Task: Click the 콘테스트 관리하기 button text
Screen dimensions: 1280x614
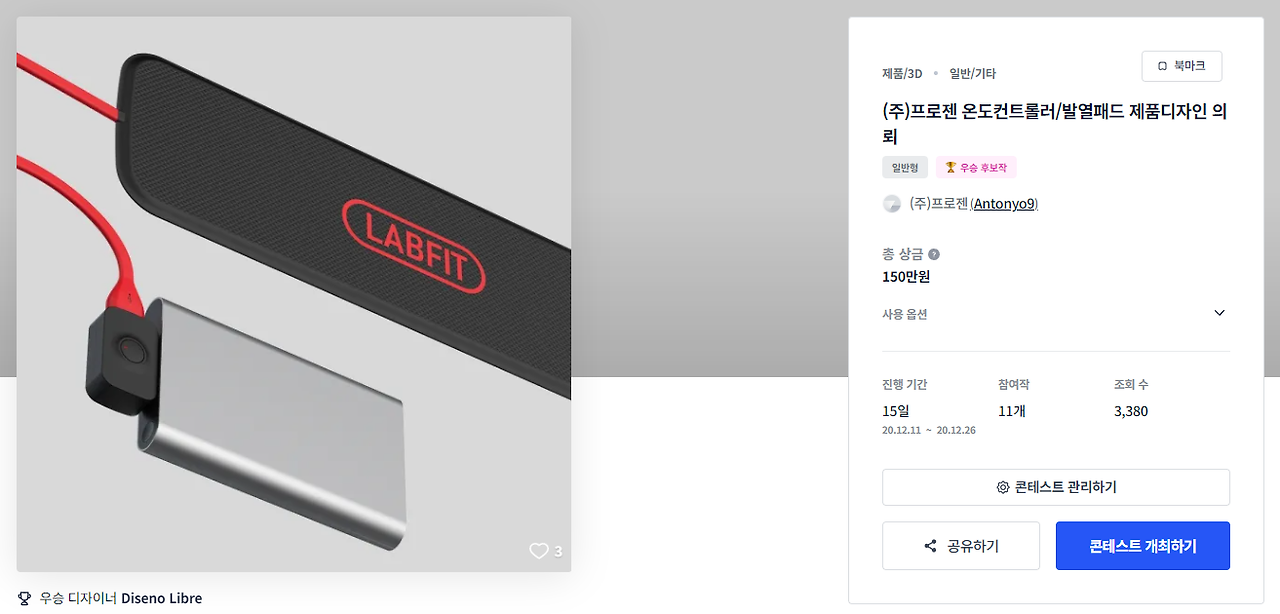Action: [1066, 488]
